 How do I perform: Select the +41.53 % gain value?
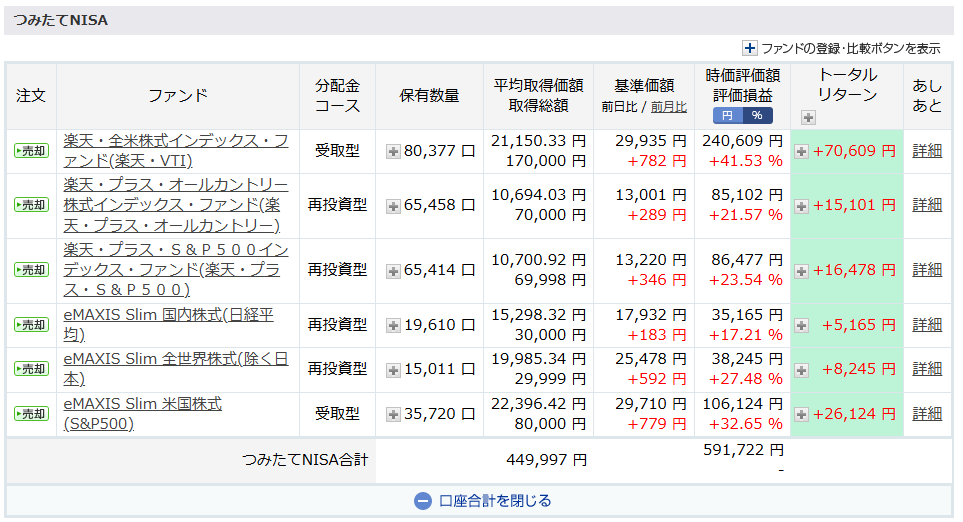coord(746,161)
